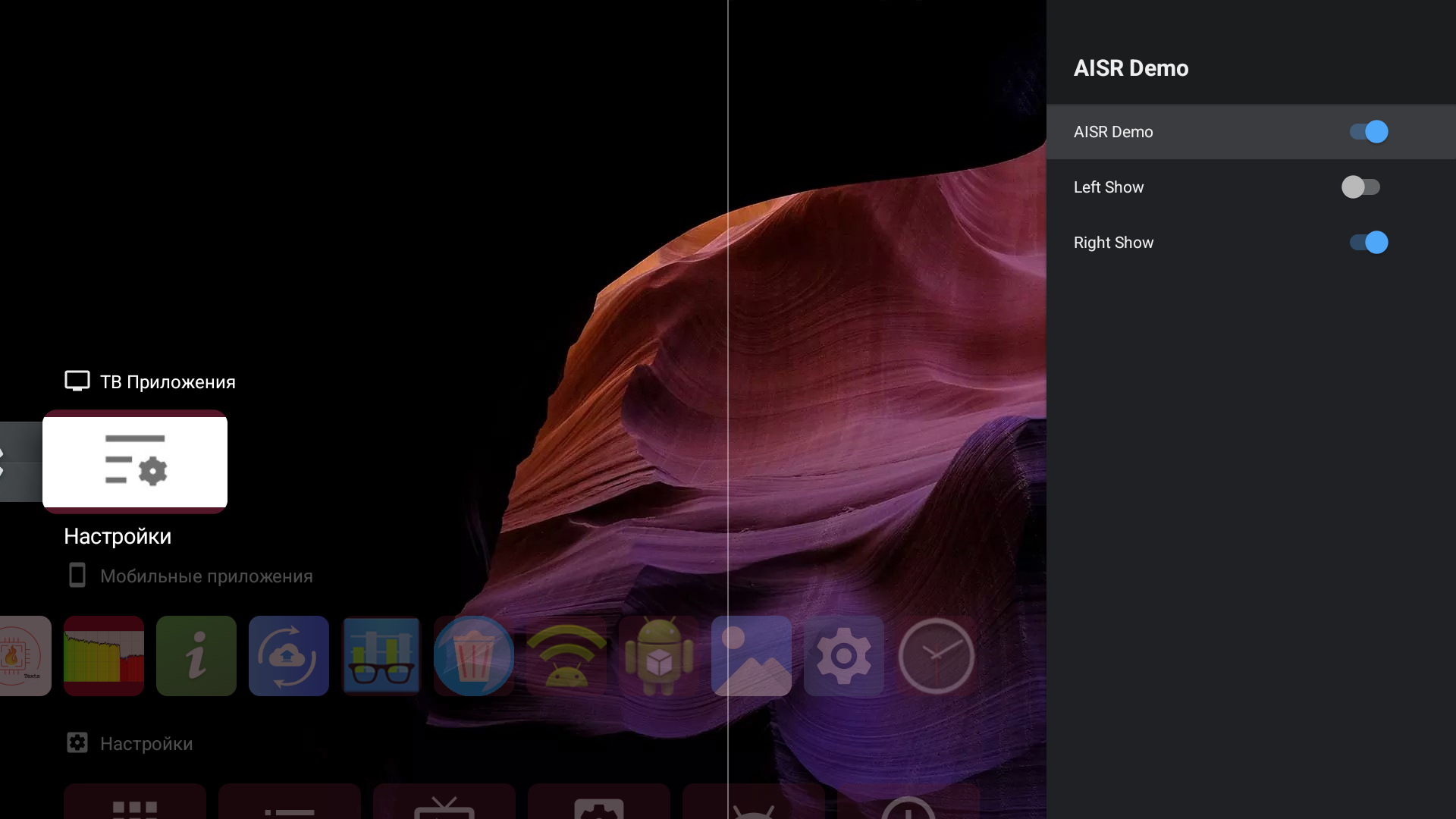The image size is (1456, 819).
Task: Open the gear settings app icon
Action: point(844,656)
